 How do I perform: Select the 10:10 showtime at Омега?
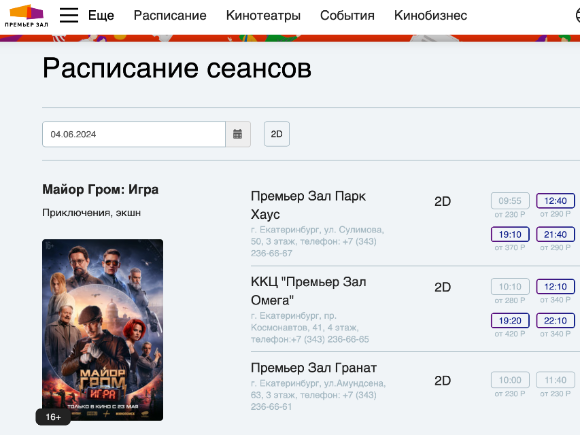click(510, 287)
